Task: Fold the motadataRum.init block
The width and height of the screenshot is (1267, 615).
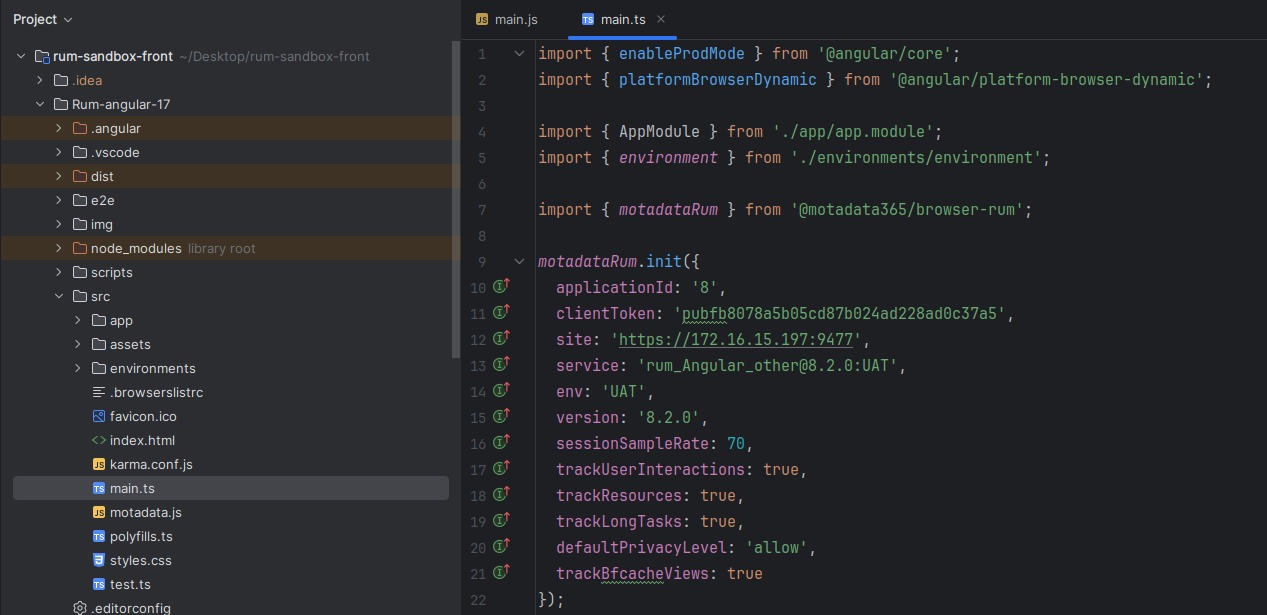Action: point(519,261)
